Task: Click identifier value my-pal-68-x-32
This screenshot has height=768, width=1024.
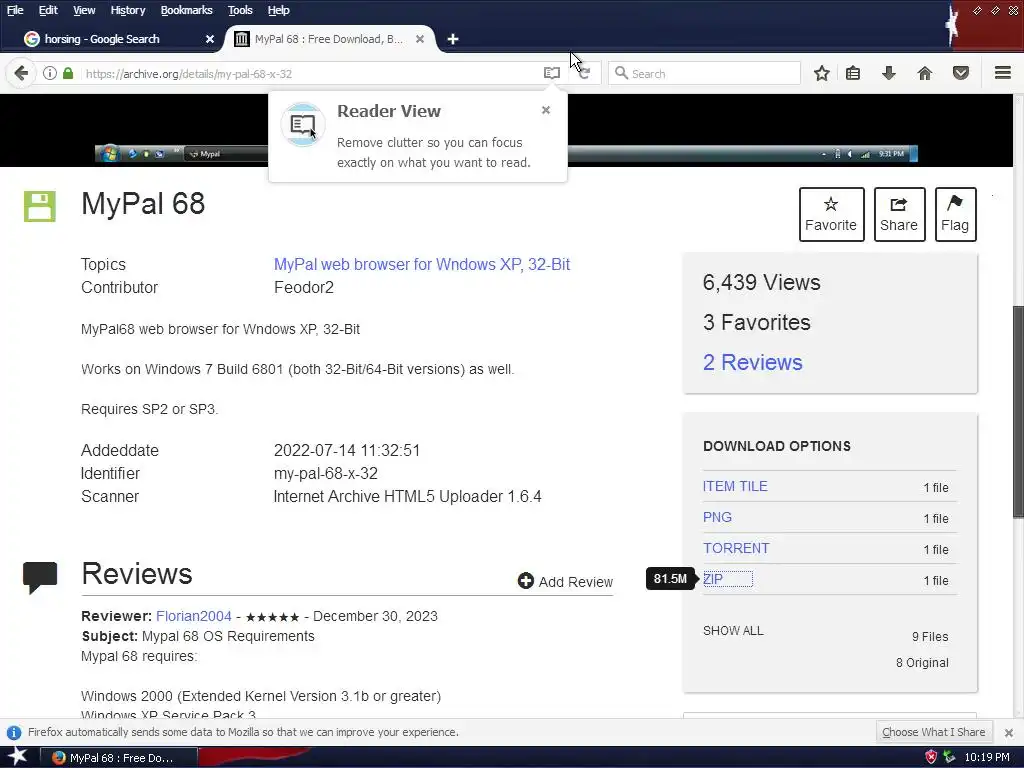Action: click(326, 473)
